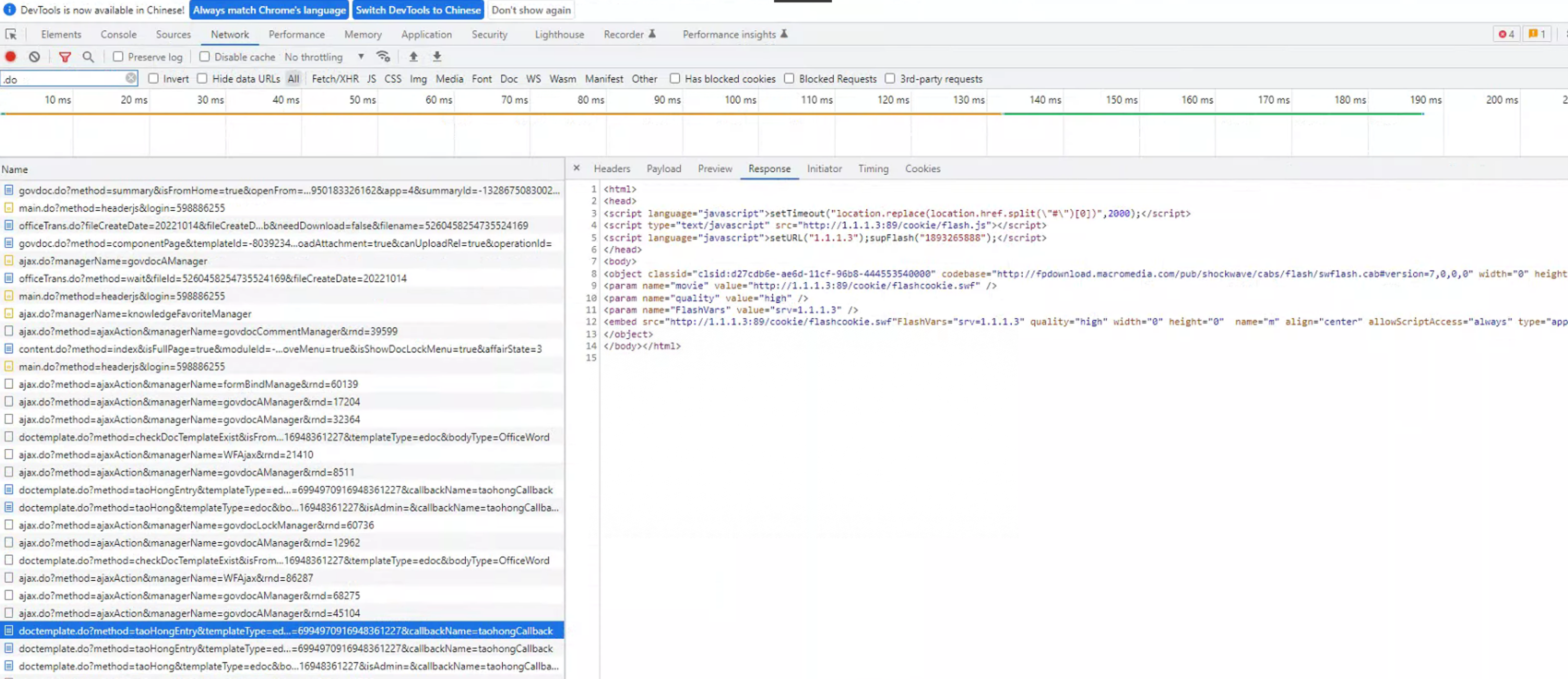Switch to the Console tab
The width and height of the screenshot is (1568, 679).
pos(118,35)
